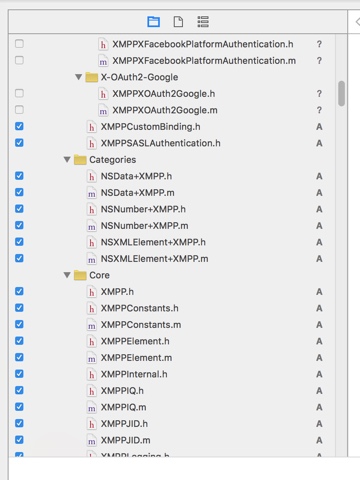360x480 pixels.
Task: Click the status ? for XMPPXOAuth2Google.h
Action: [319, 94]
